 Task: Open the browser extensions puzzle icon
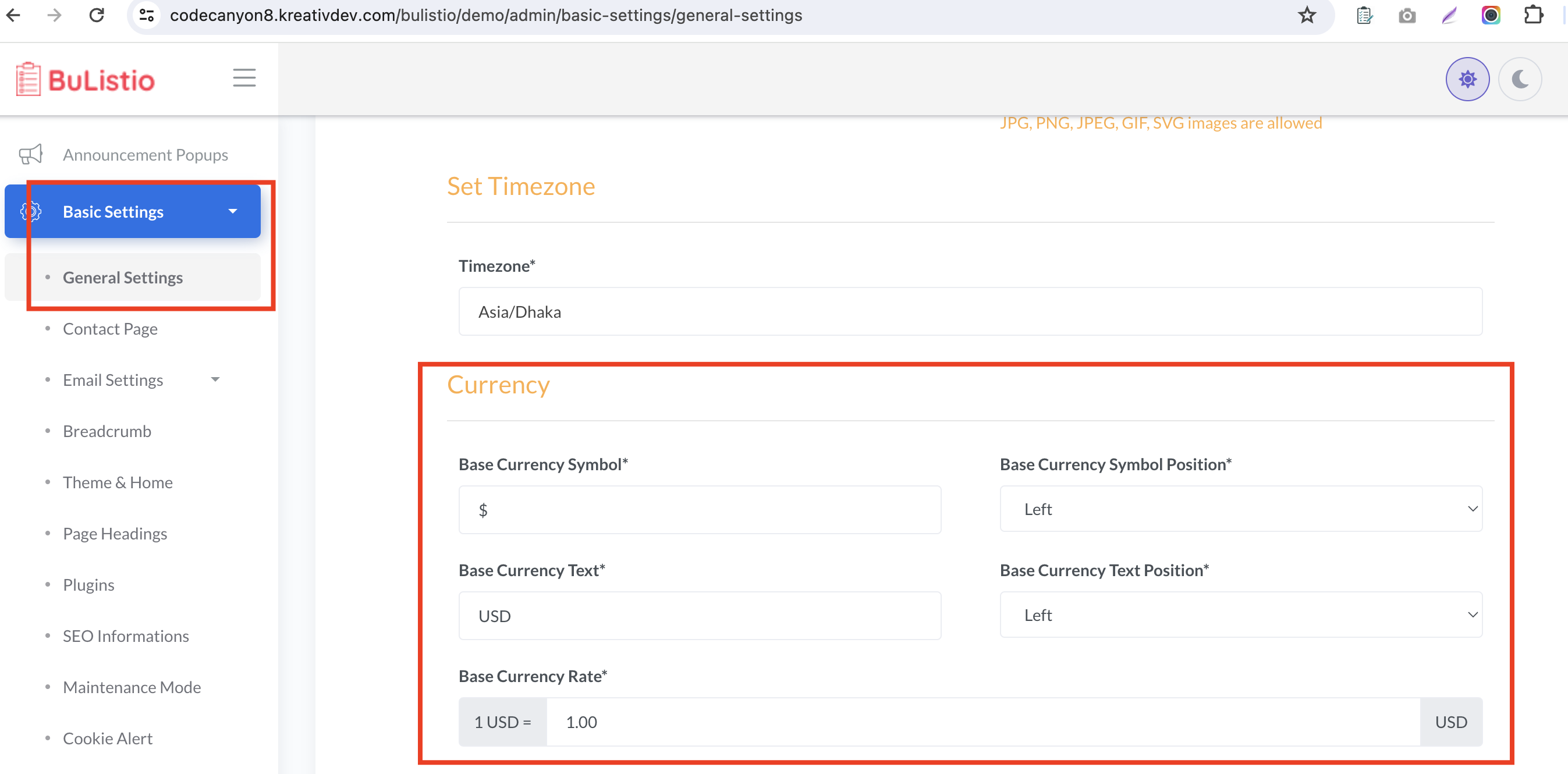click(x=1533, y=15)
